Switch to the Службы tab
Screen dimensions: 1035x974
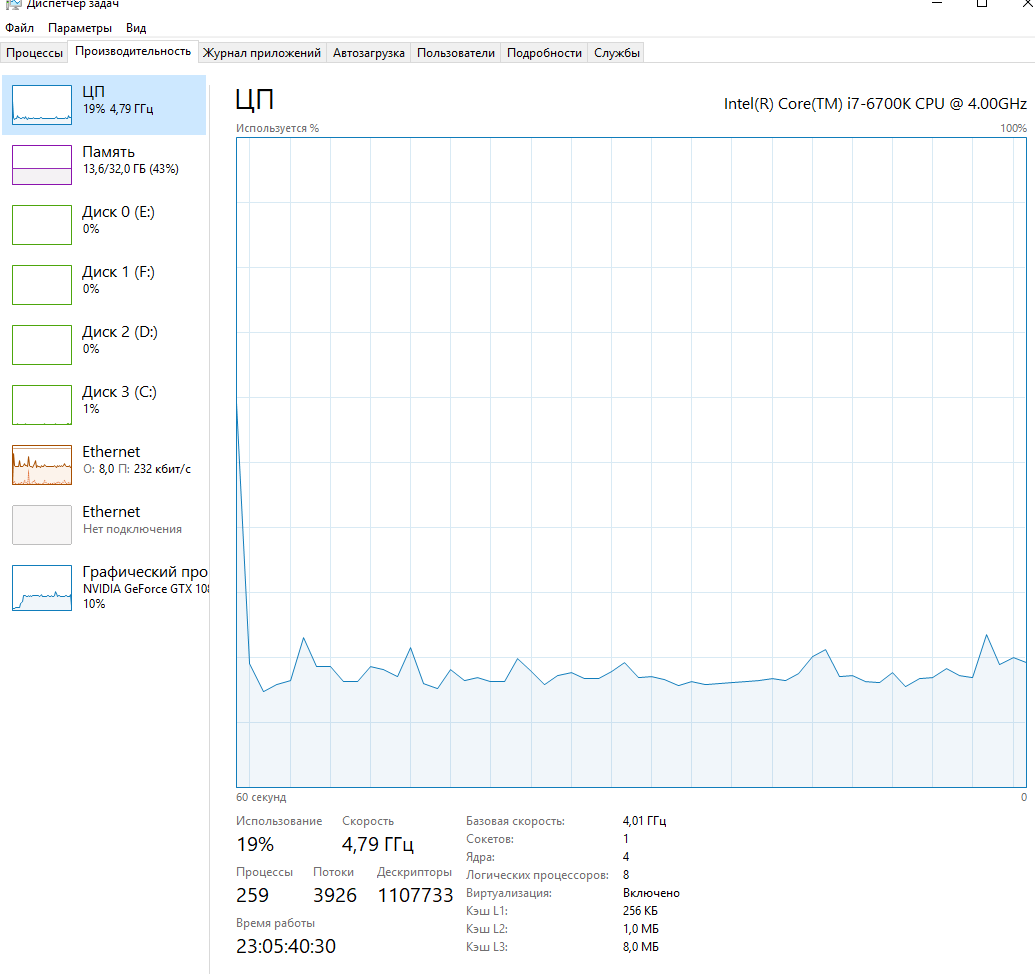(617, 53)
